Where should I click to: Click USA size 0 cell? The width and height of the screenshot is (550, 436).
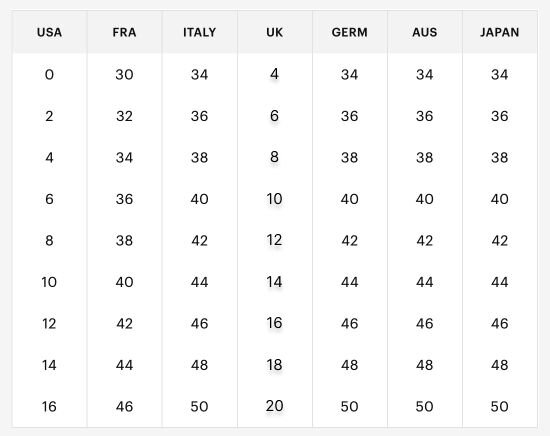49,74
